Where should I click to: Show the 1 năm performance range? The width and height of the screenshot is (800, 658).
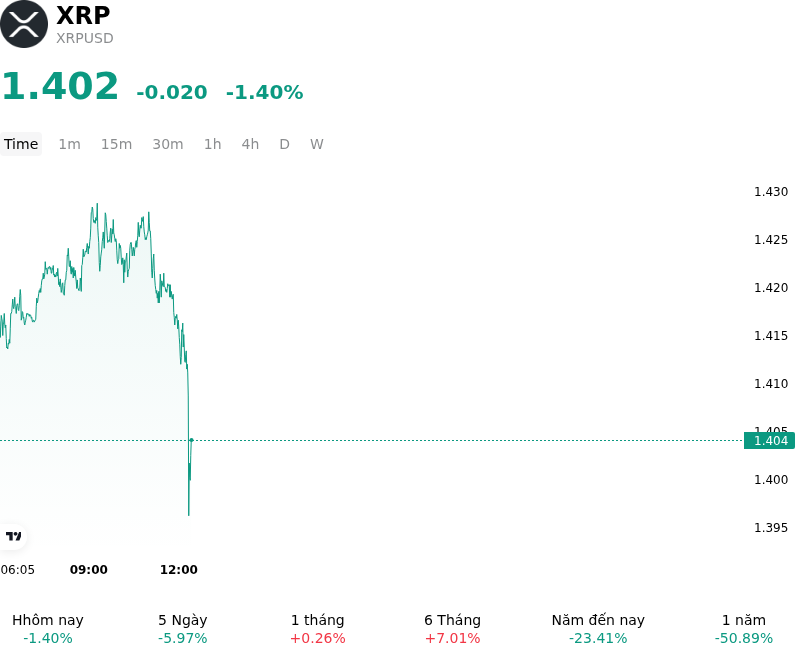[x=744, y=628]
